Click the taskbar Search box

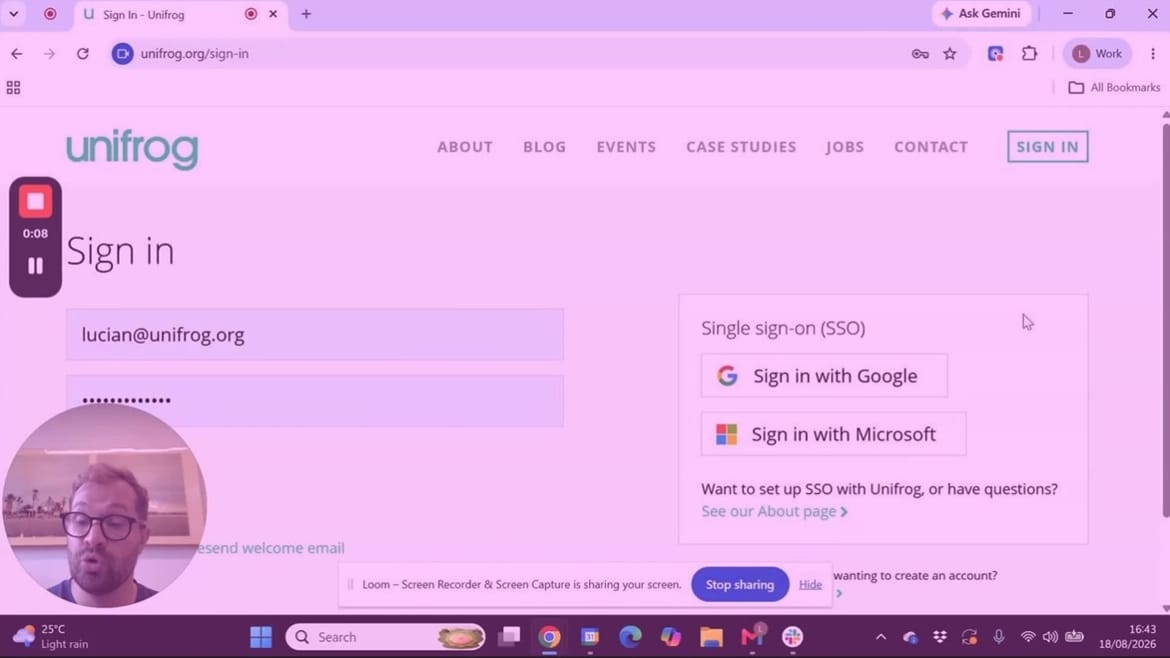point(385,637)
